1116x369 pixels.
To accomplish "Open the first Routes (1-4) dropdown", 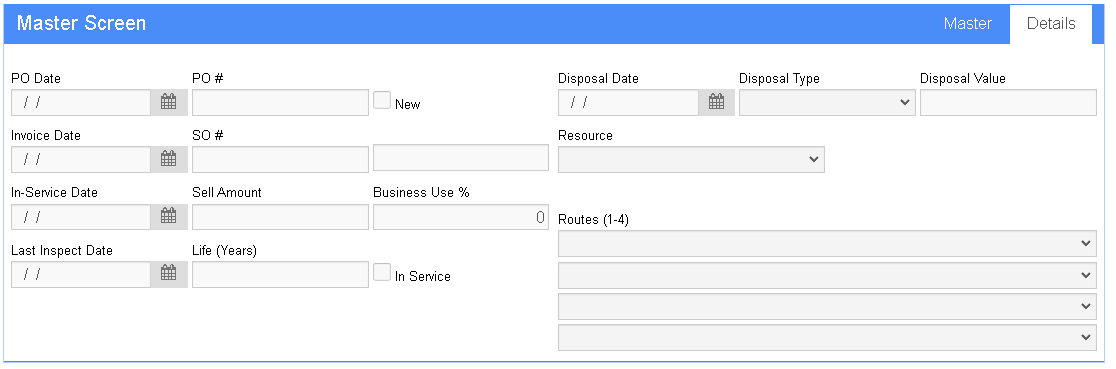I will click(827, 244).
